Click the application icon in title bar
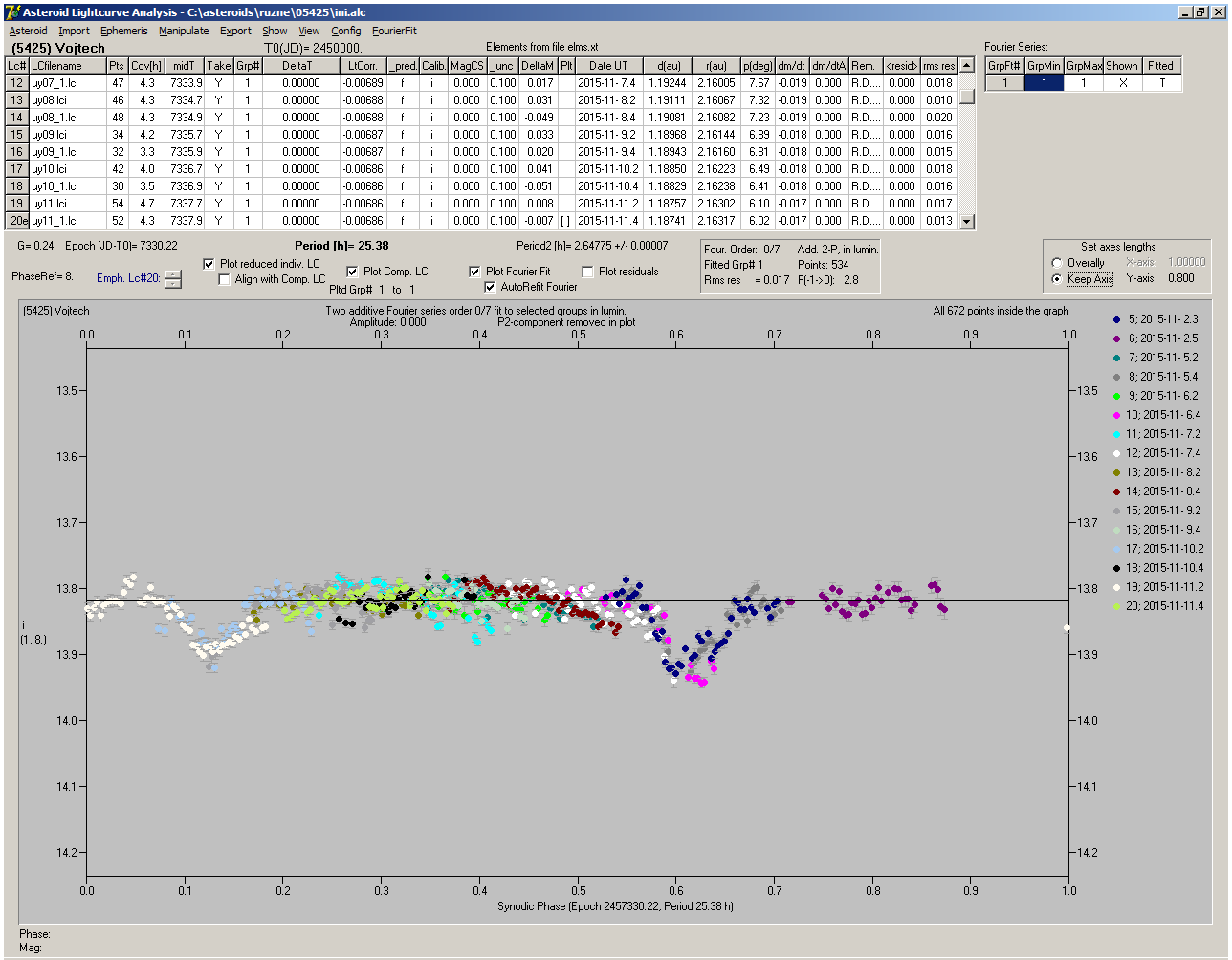Image resolution: width=1232 pixels, height=960 pixels. (12, 11)
